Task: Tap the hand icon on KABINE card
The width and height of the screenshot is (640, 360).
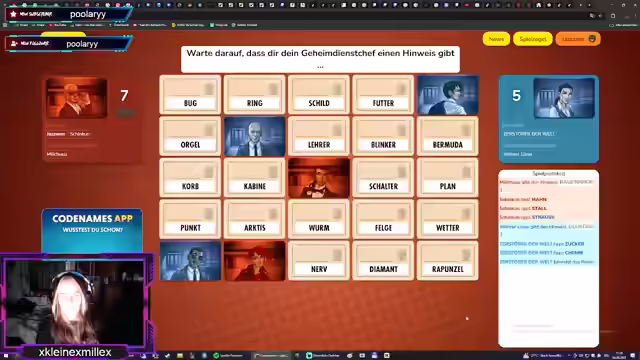Action: pyautogui.click(x=273, y=172)
